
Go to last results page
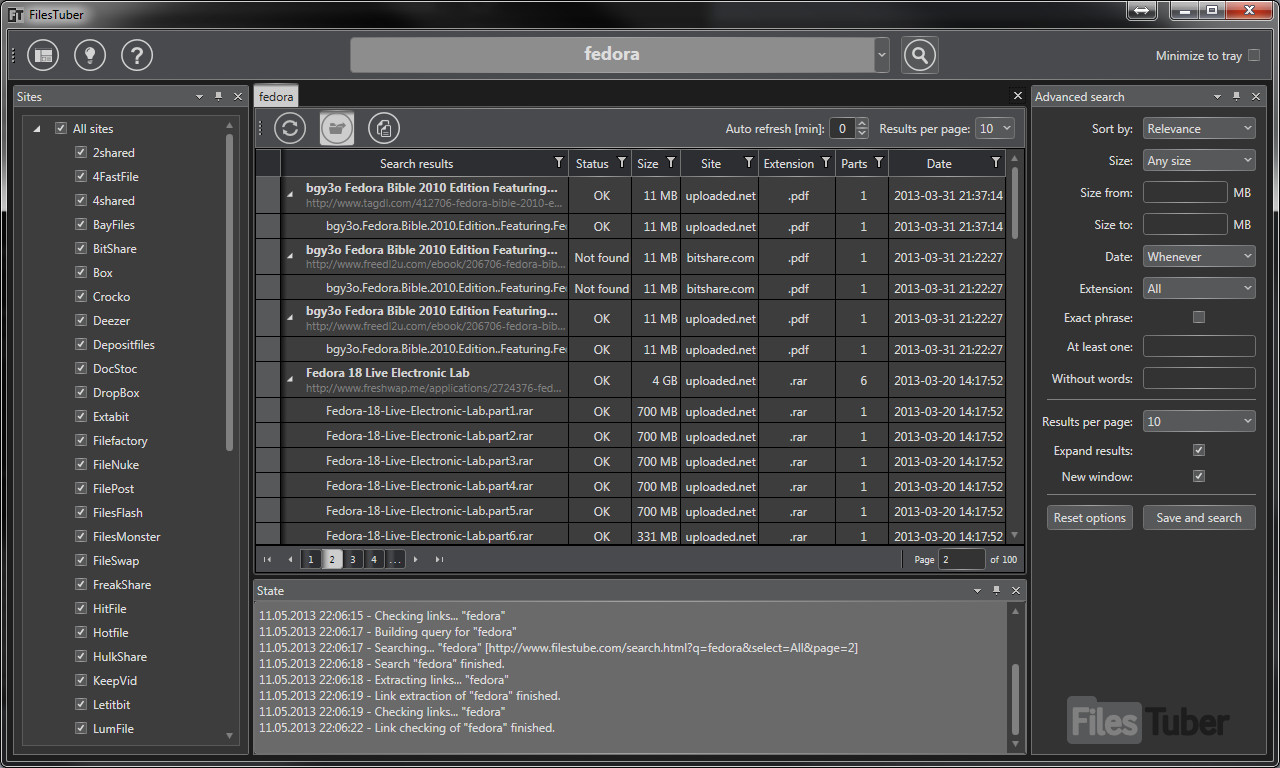pyautogui.click(x=439, y=560)
